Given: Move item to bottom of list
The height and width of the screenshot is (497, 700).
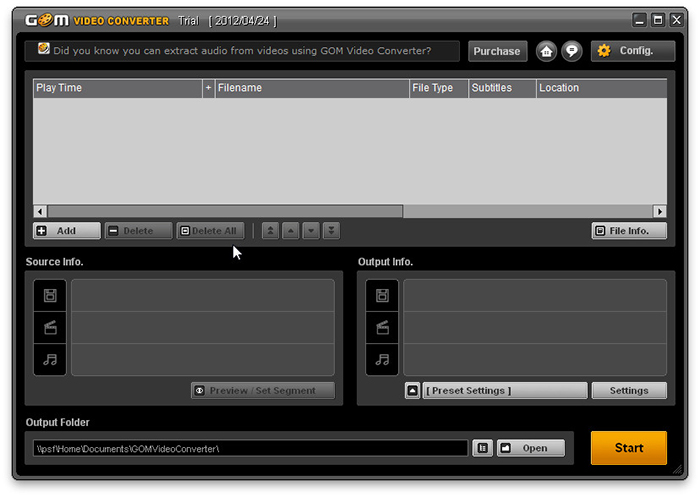Looking at the screenshot, I should (331, 231).
